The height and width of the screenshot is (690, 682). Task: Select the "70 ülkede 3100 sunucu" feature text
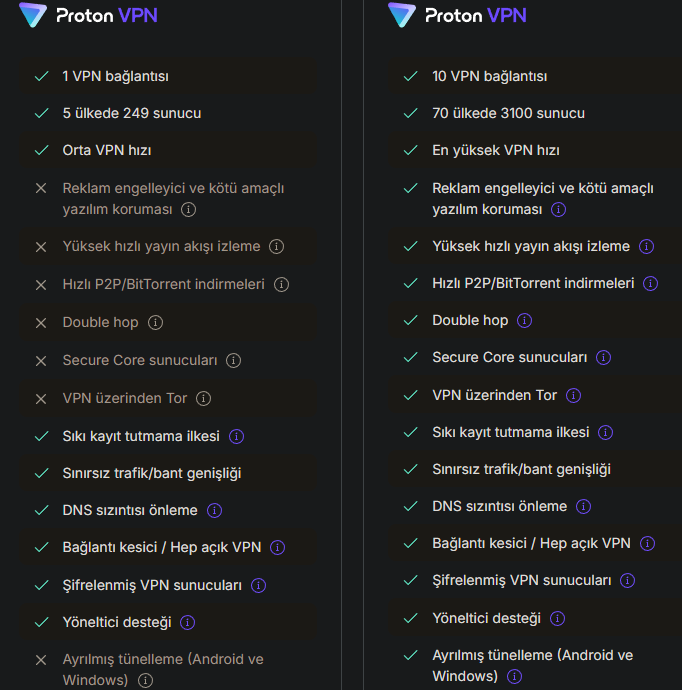508,113
